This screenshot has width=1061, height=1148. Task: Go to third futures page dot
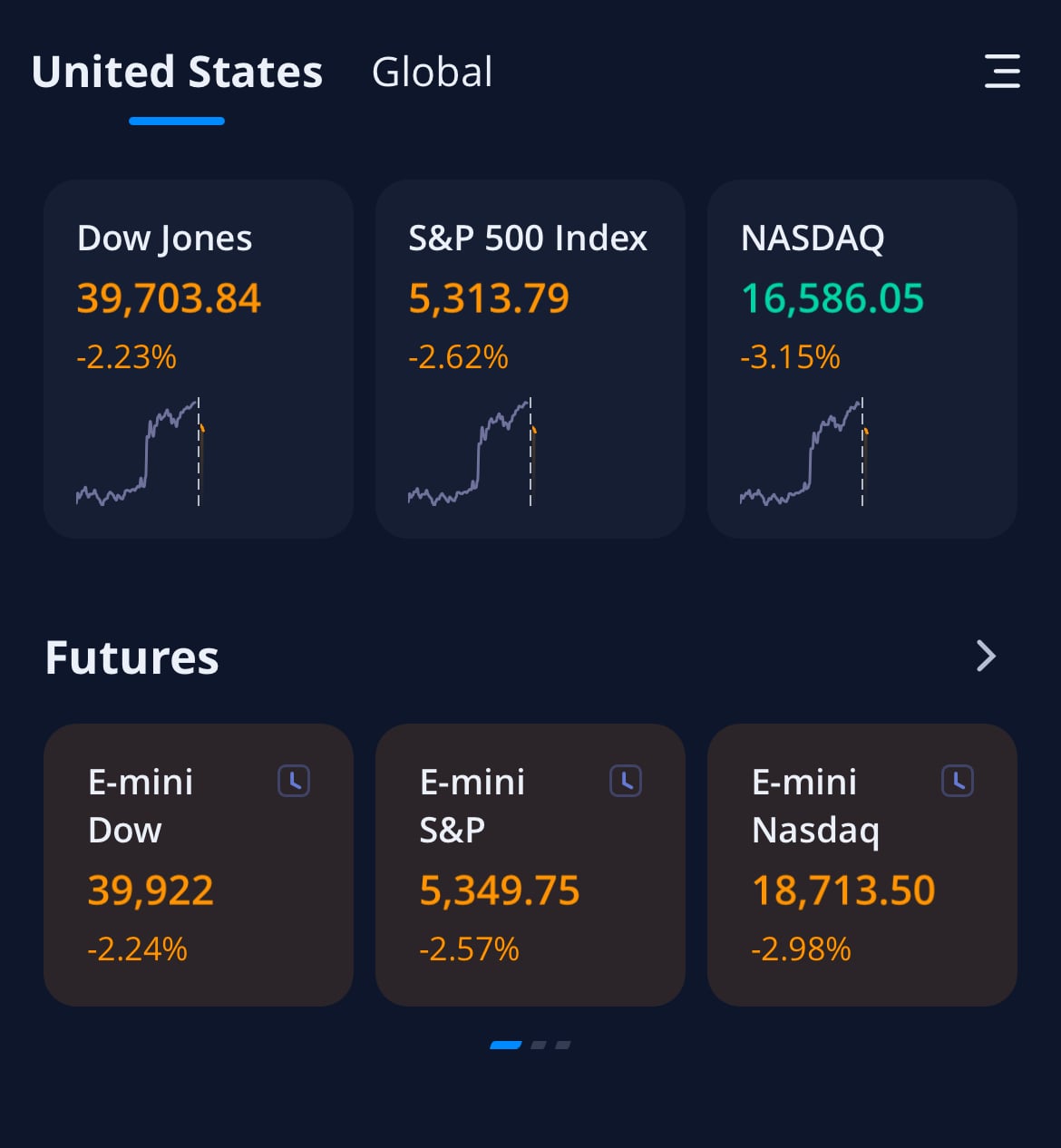click(x=563, y=1046)
